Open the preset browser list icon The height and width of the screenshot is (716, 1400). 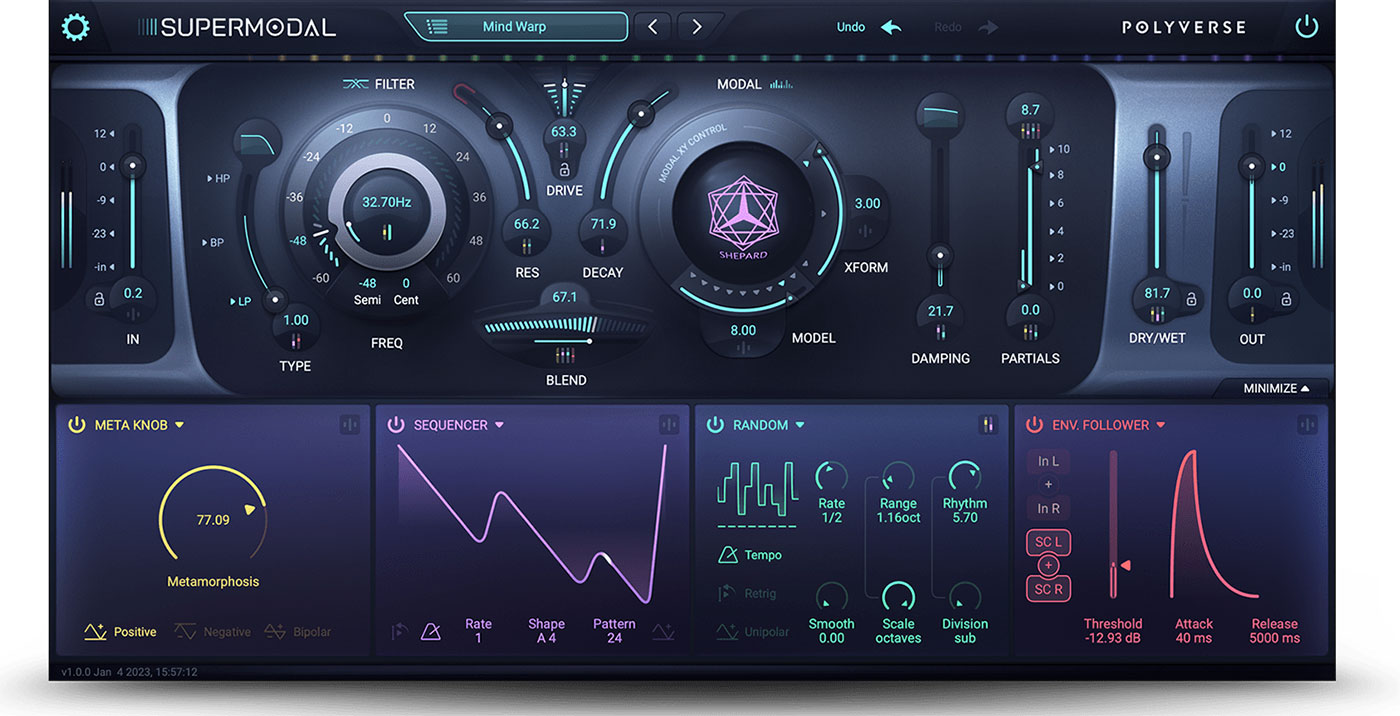tap(437, 27)
